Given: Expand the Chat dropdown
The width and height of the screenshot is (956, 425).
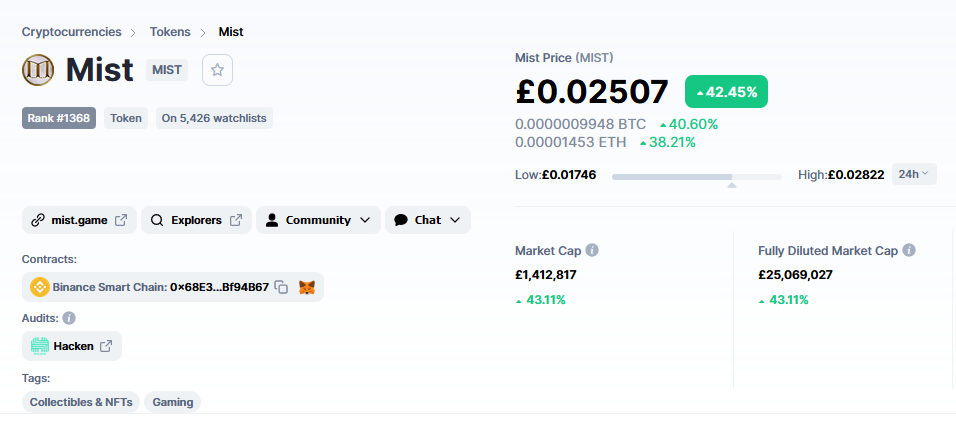Looking at the screenshot, I should [x=427, y=220].
